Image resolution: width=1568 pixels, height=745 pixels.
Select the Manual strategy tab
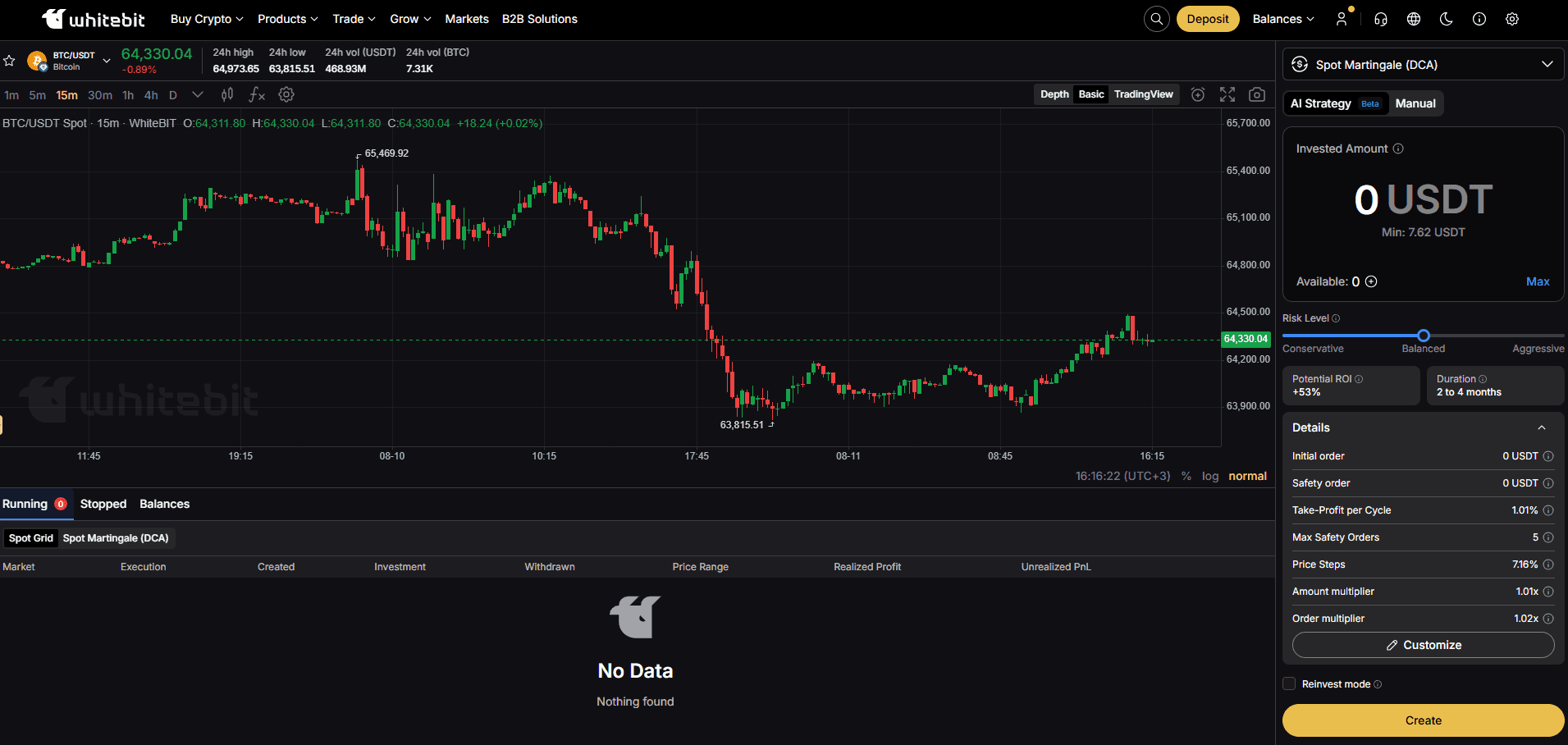coord(1415,103)
